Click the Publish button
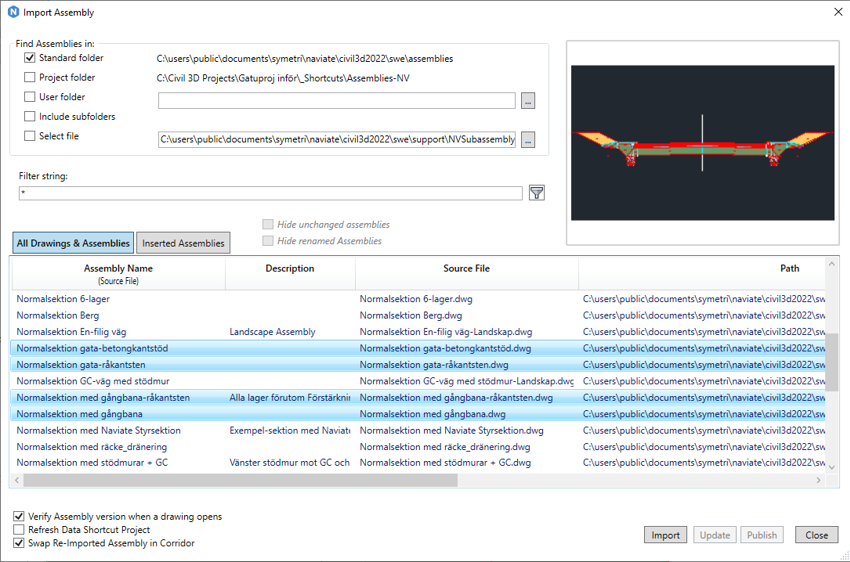Image resolution: width=850 pixels, height=562 pixels. pos(762,535)
